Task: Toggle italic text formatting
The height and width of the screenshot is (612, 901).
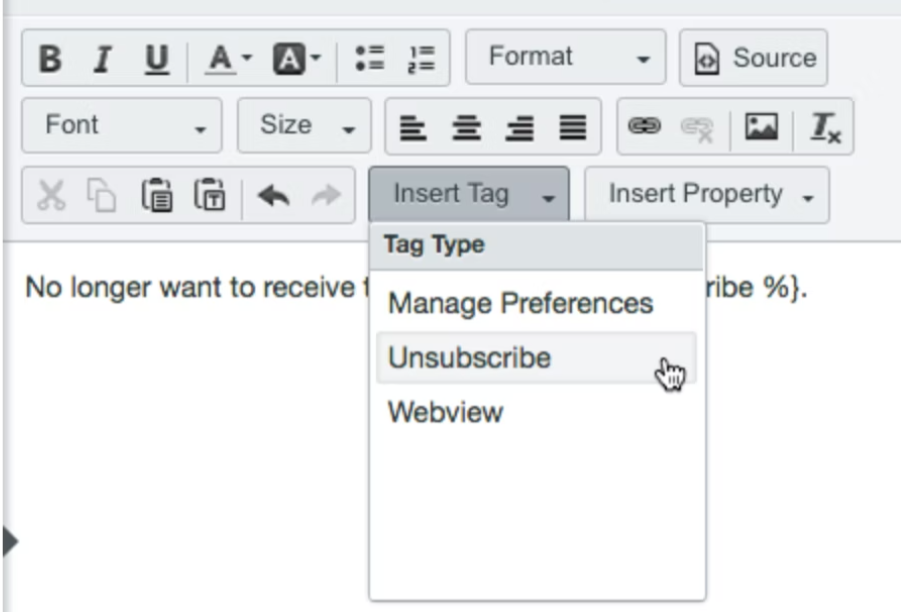Action: click(x=103, y=59)
